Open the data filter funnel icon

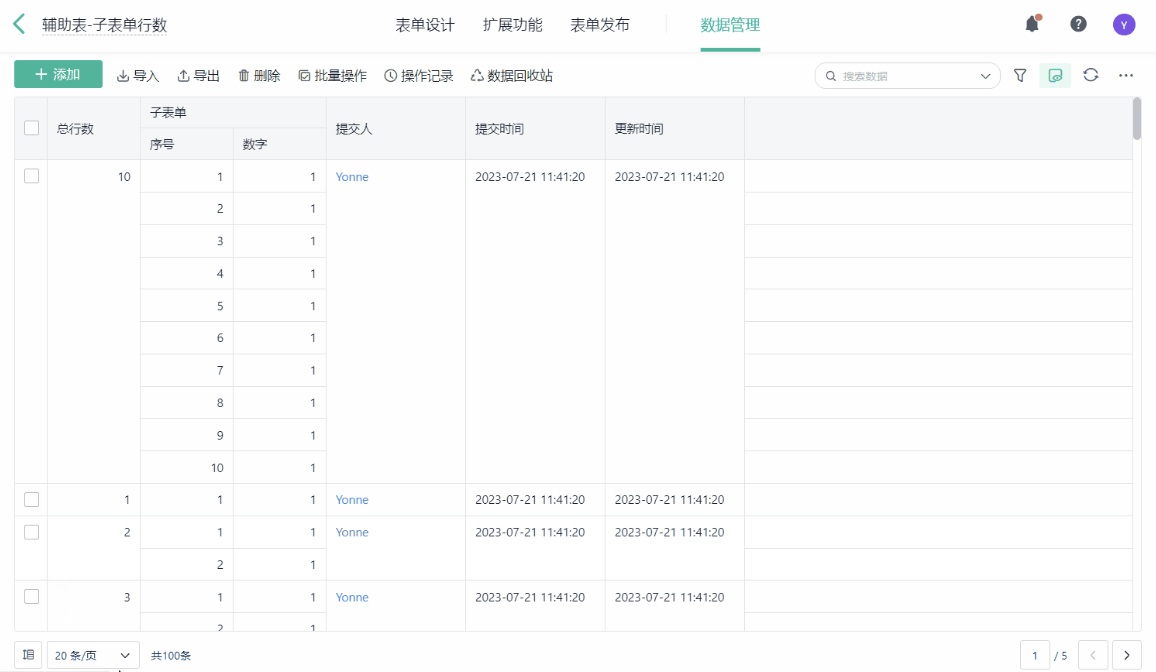pyautogui.click(x=1020, y=75)
